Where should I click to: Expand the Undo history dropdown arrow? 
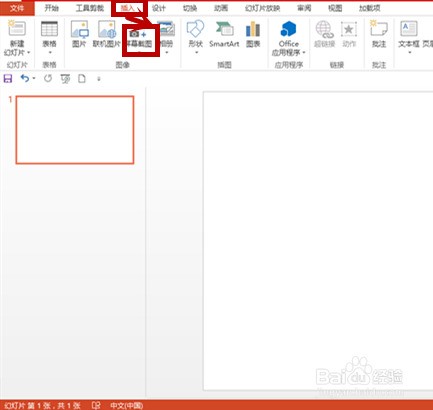coord(34,79)
